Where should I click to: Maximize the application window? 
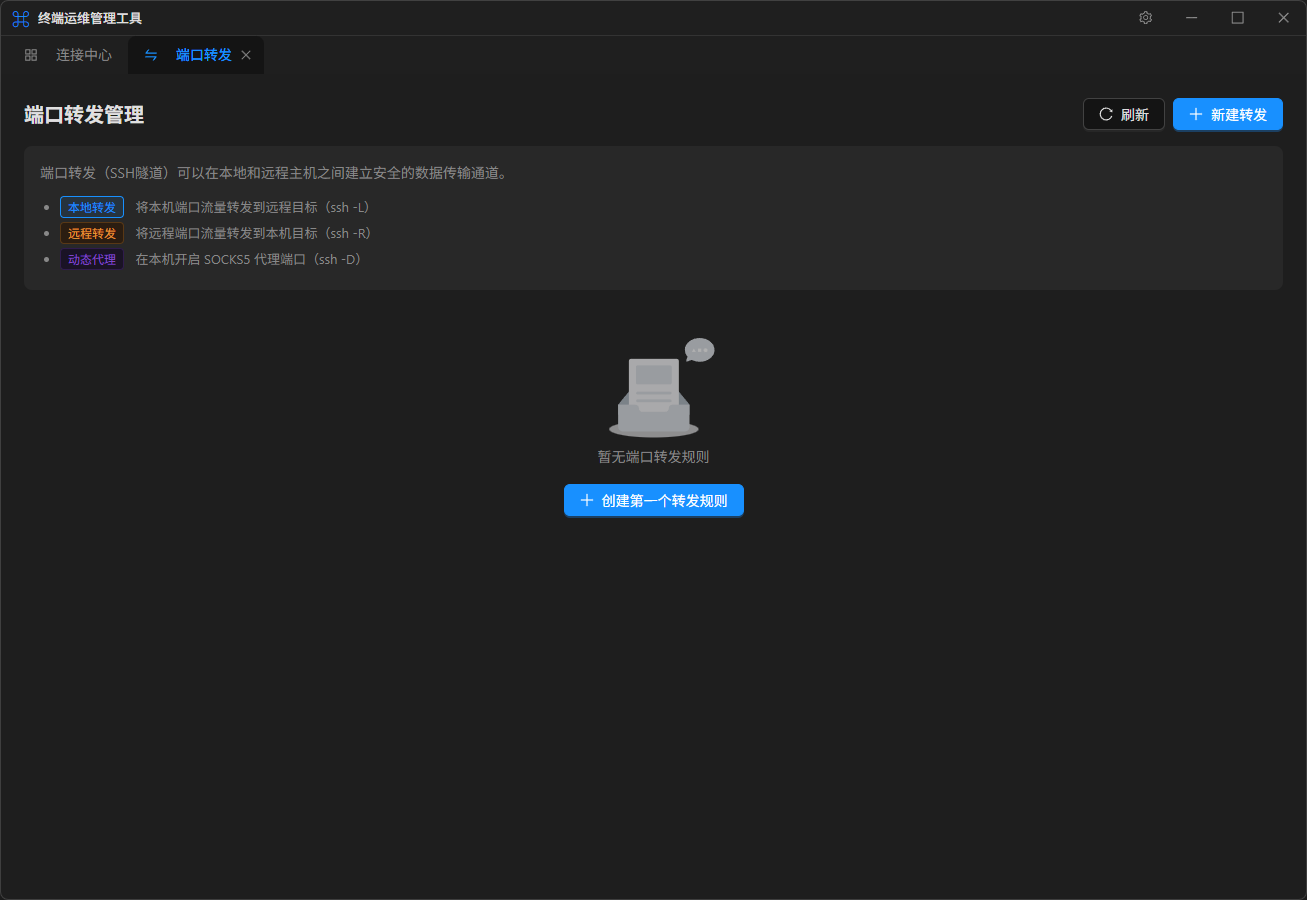[x=1237, y=18]
